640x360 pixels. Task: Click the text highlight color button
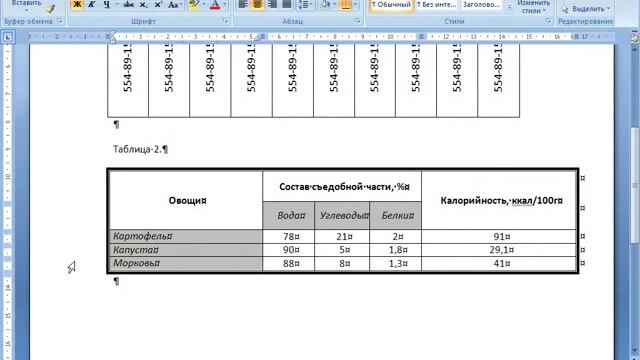[194, 4]
